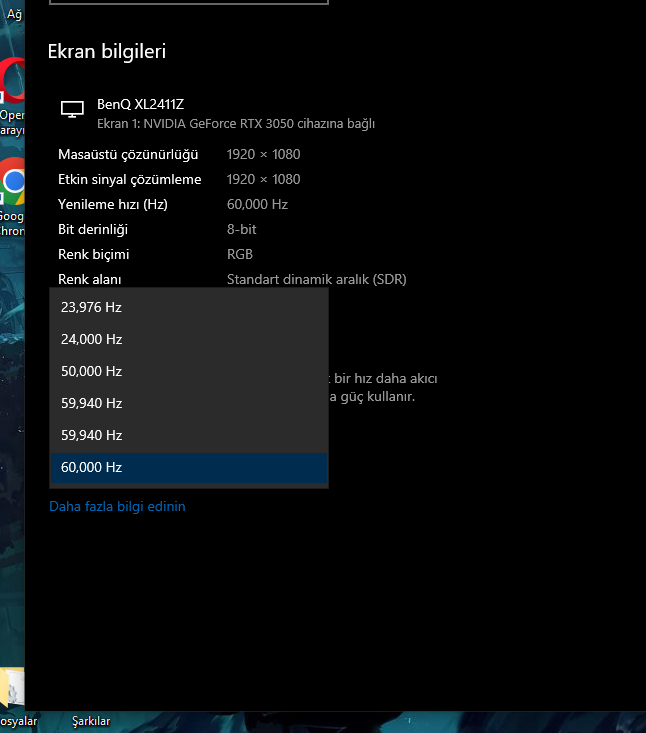The height and width of the screenshot is (733, 646).
Task: Click the 'Etkin sinyal çözümleme' label
Action: (129, 180)
